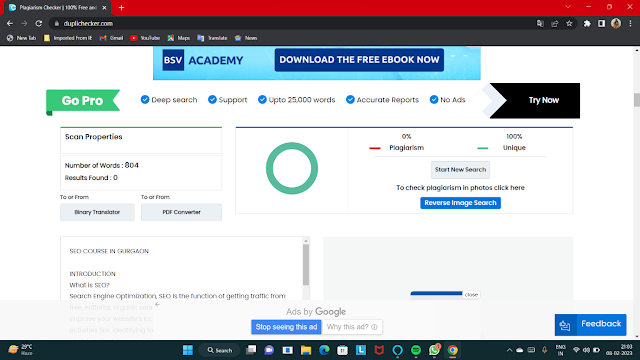This screenshot has width=640, height=360.
Task: Click the Deep search checkmark
Action: [x=145, y=100]
